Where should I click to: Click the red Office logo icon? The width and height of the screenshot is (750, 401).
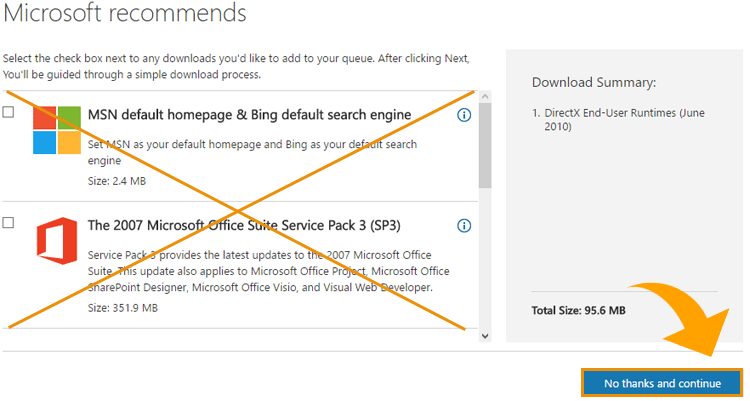(x=57, y=241)
